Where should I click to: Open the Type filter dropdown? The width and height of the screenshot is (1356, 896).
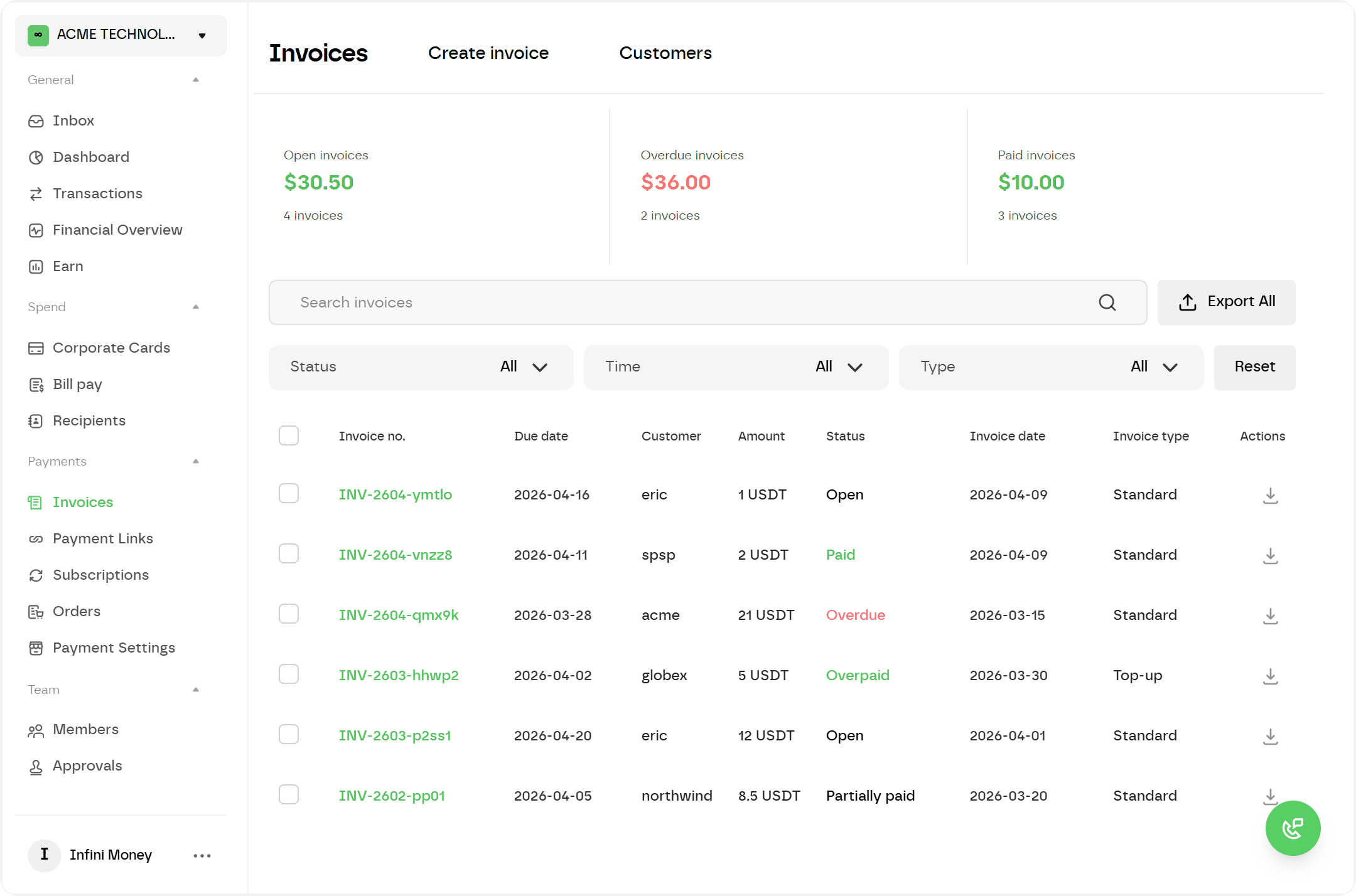1052,367
